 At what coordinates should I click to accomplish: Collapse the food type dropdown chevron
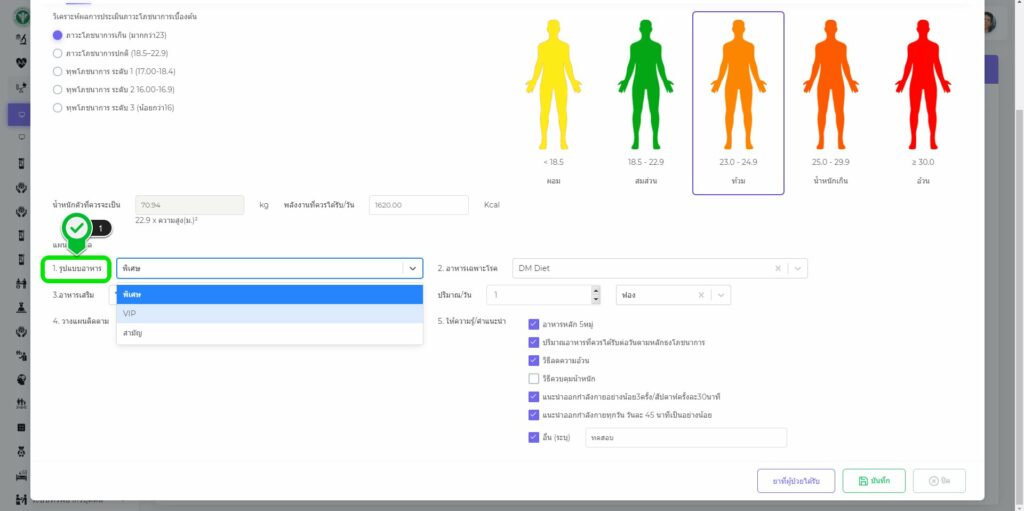pyautogui.click(x=412, y=268)
